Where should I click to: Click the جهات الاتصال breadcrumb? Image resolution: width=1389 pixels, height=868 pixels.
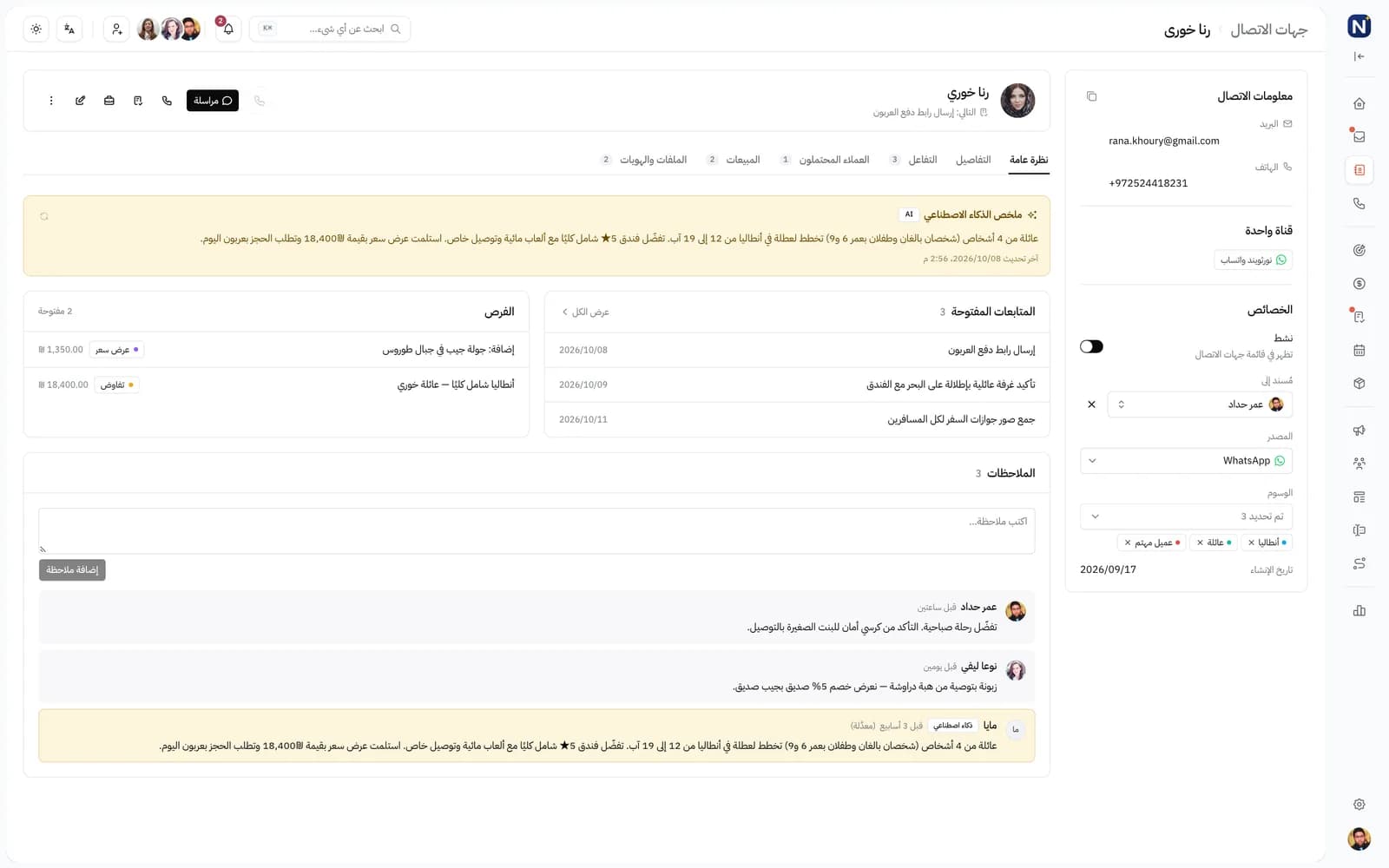click(x=1269, y=30)
